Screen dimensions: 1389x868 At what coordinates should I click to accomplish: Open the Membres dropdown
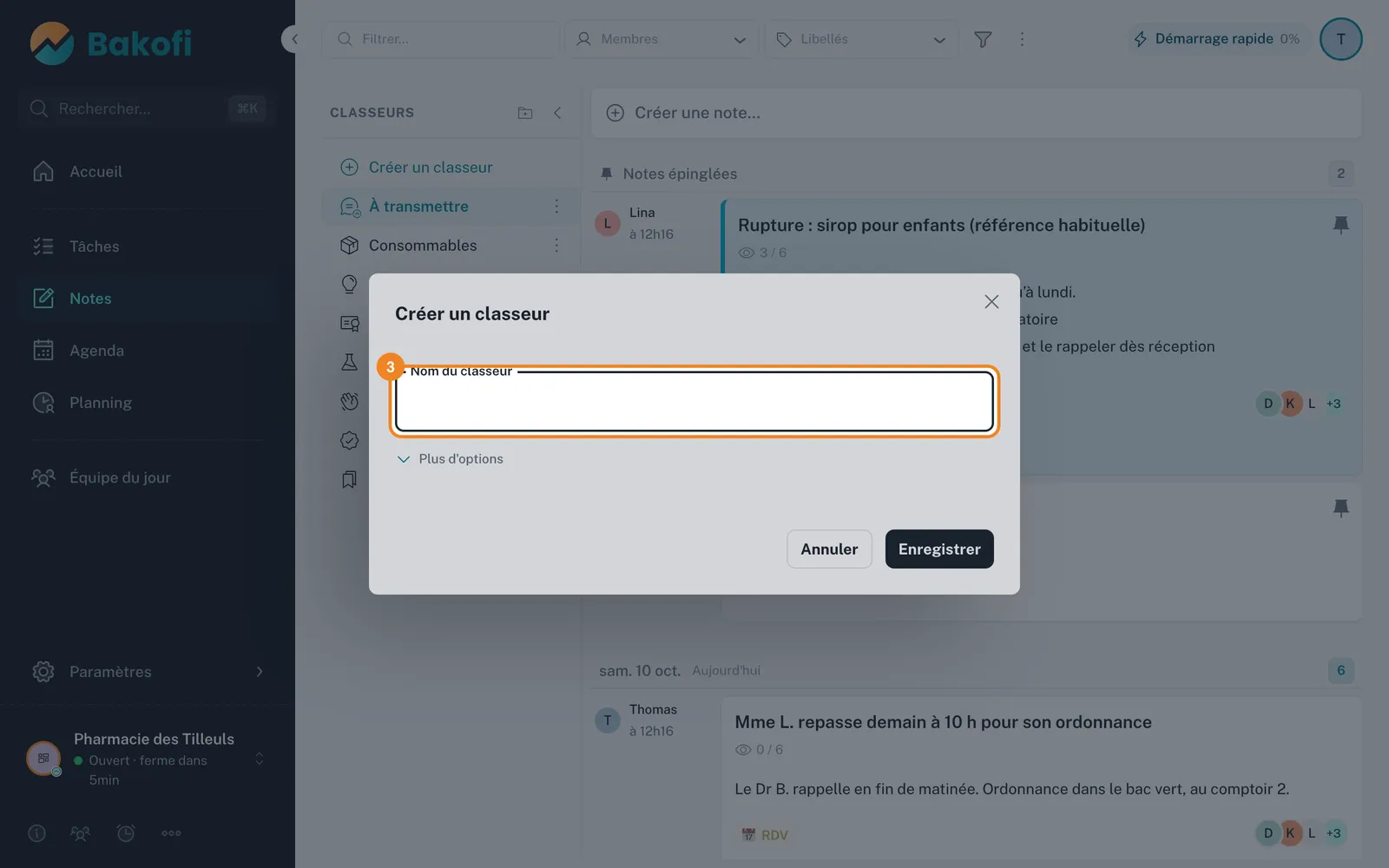pos(662,39)
